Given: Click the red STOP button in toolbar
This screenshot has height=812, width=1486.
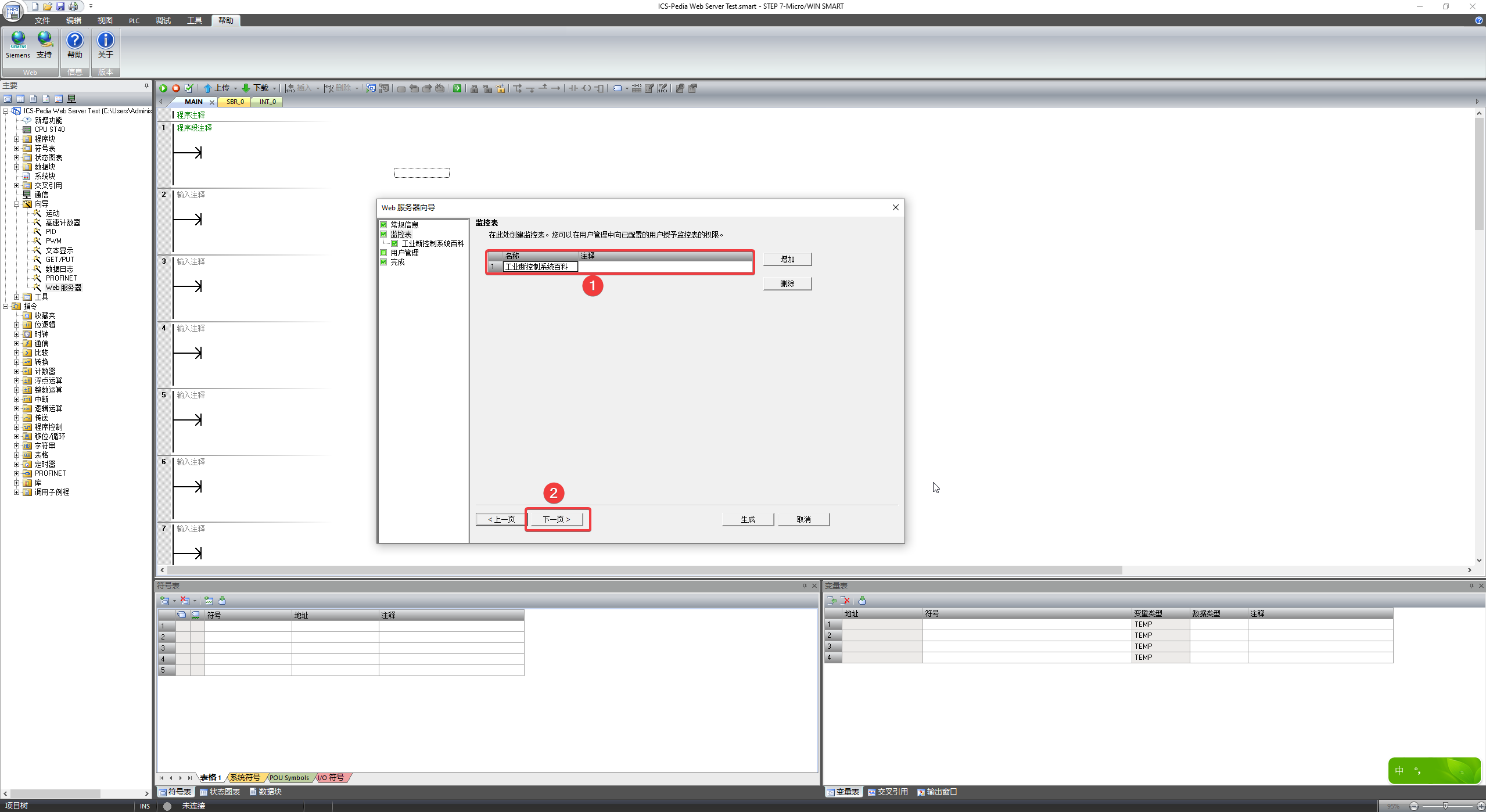Looking at the screenshot, I should (x=175, y=88).
